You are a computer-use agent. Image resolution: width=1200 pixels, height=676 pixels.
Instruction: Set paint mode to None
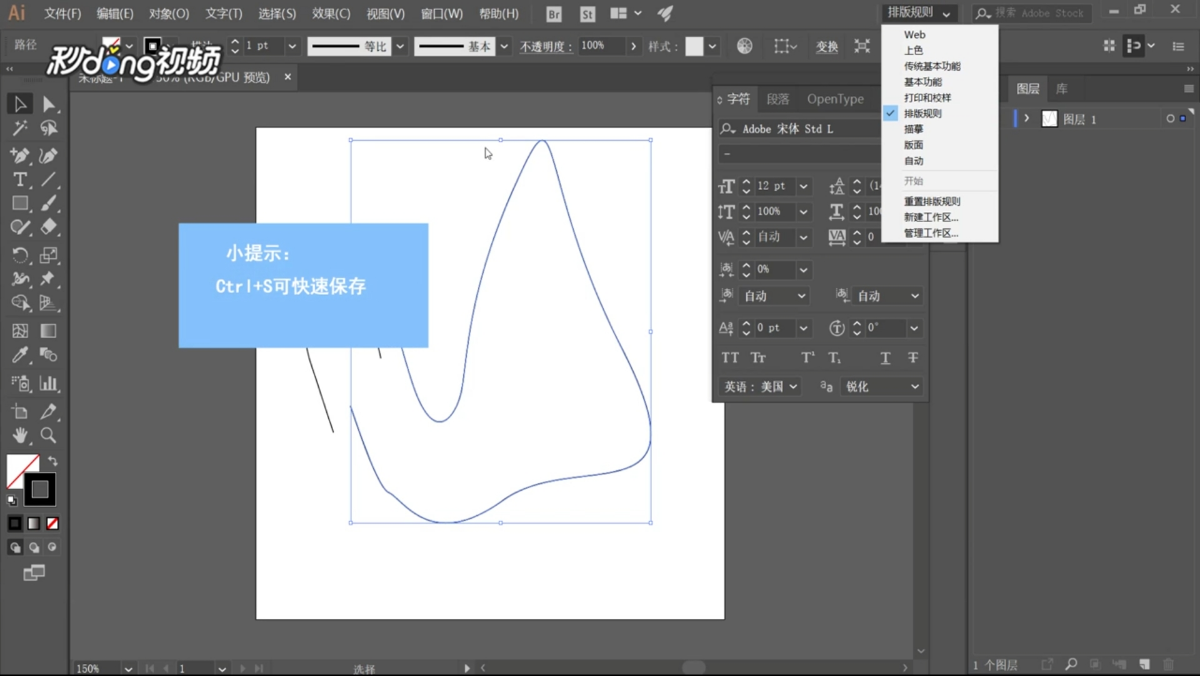(53, 523)
